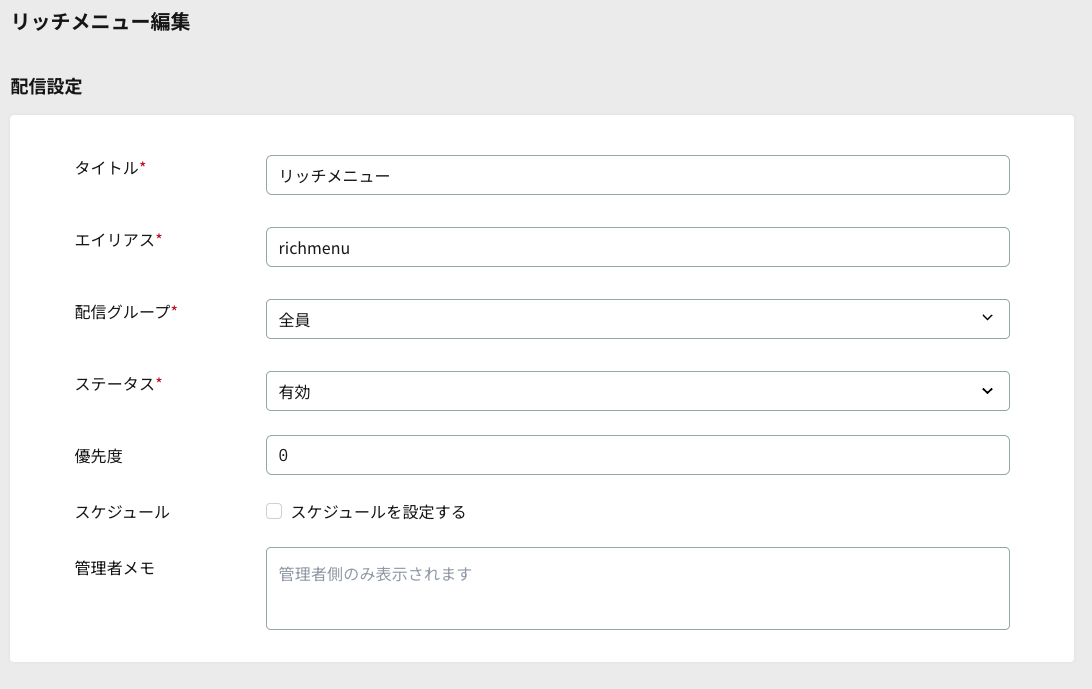This screenshot has width=1092, height=689.
Task: Click the 管理者メモ textarea
Action: click(637, 589)
